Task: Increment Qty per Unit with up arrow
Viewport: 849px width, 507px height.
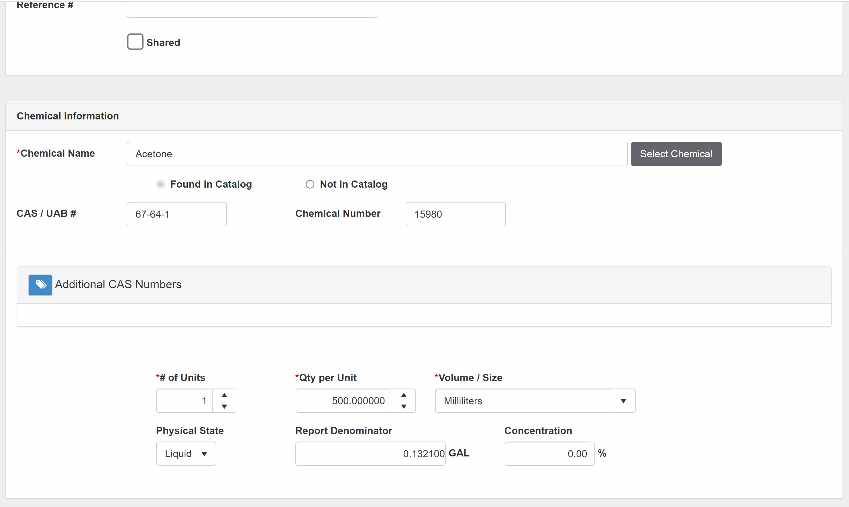Action: pyautogui.click(x=404, y=395)
